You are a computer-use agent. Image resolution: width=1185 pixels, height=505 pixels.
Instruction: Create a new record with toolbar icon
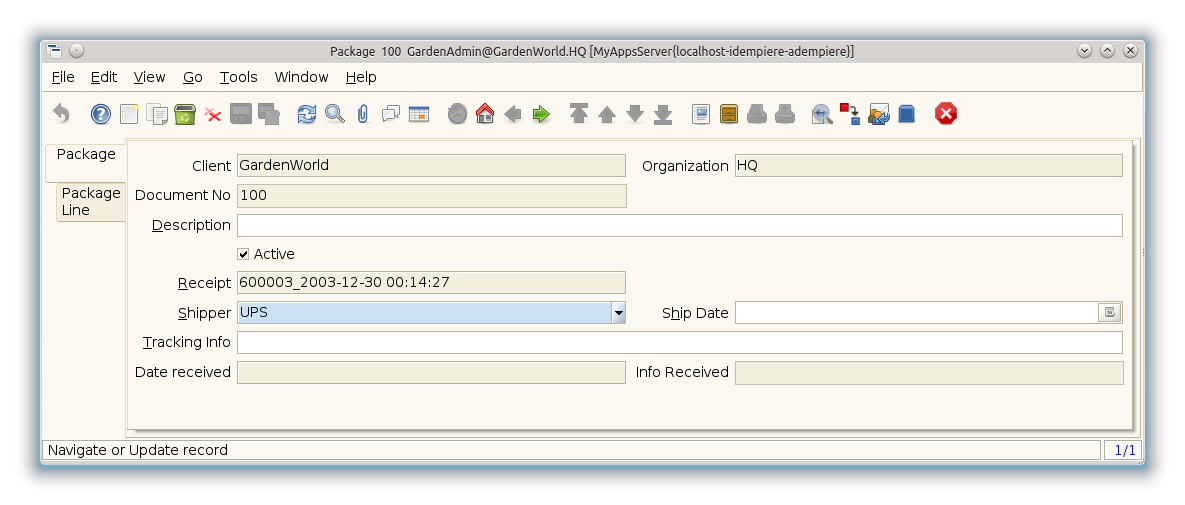(x=129, y=114)
